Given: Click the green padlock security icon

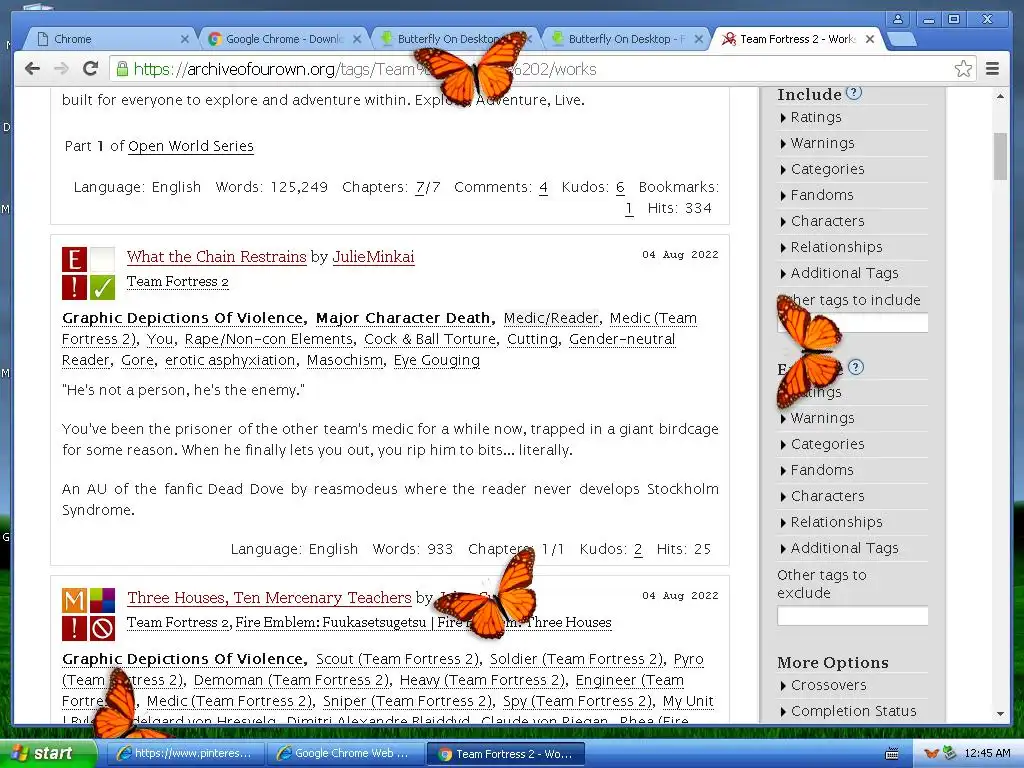Looking at the screenshot, I should click(122, 69).
